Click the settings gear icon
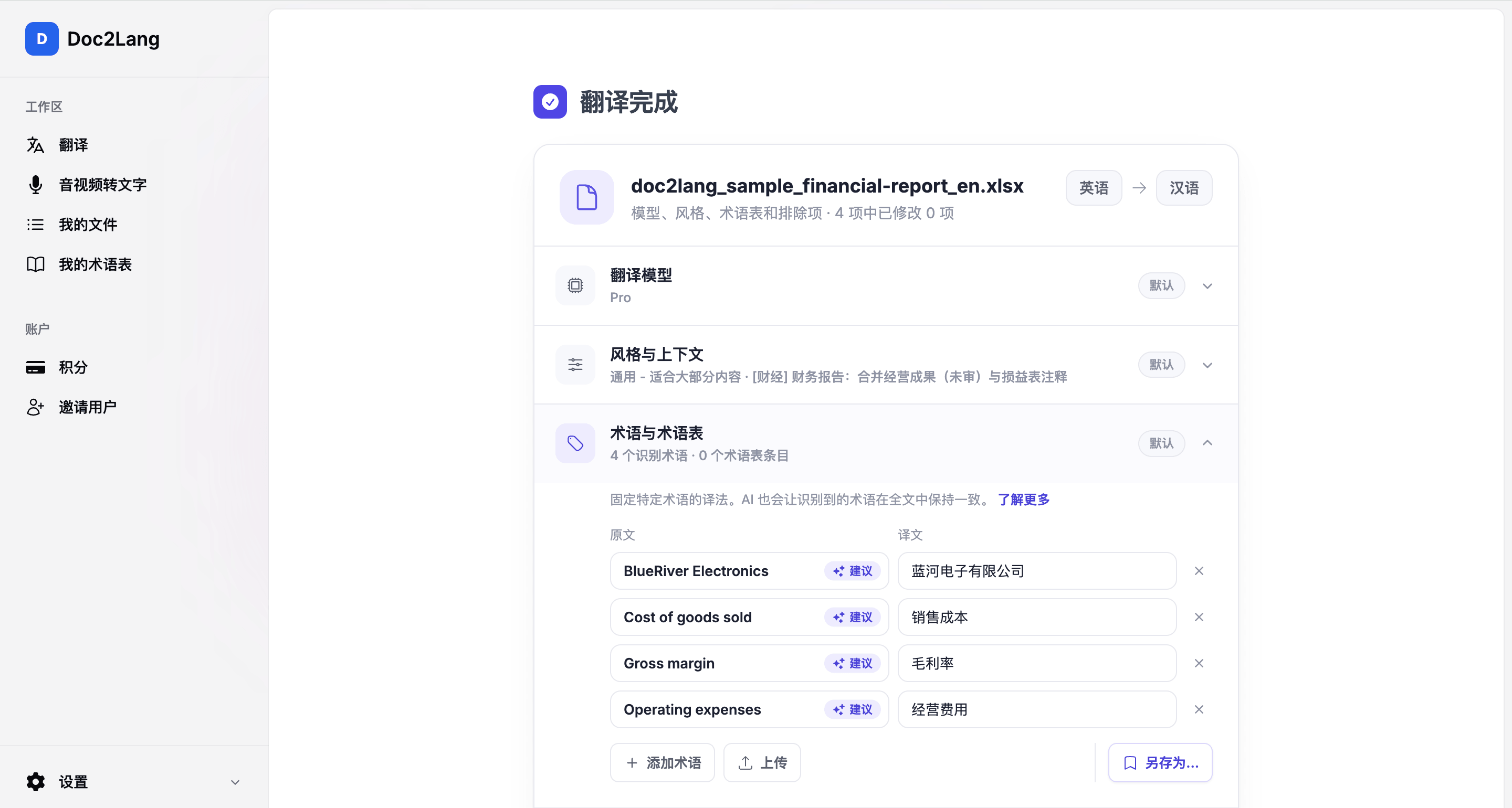This screenshot has width=1512, height=808. [x=35, y=782]
